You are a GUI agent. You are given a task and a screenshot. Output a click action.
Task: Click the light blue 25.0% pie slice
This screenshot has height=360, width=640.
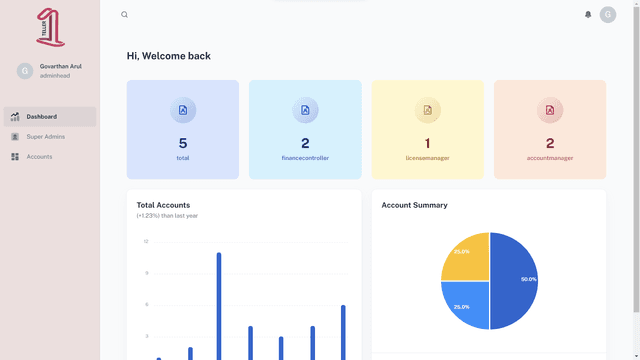click(469, 302)
